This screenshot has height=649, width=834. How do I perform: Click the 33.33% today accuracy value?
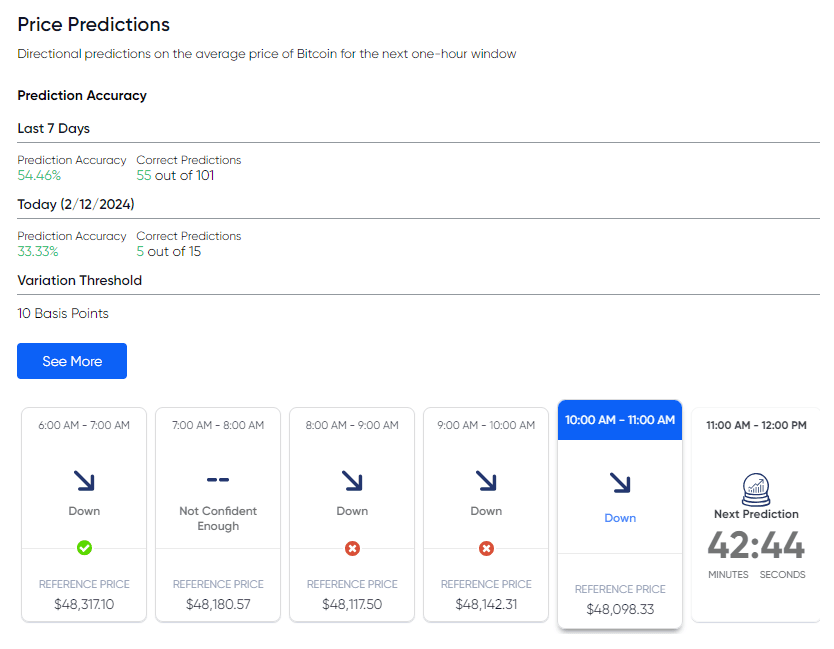pyautogui.click(x=39, y=251)
